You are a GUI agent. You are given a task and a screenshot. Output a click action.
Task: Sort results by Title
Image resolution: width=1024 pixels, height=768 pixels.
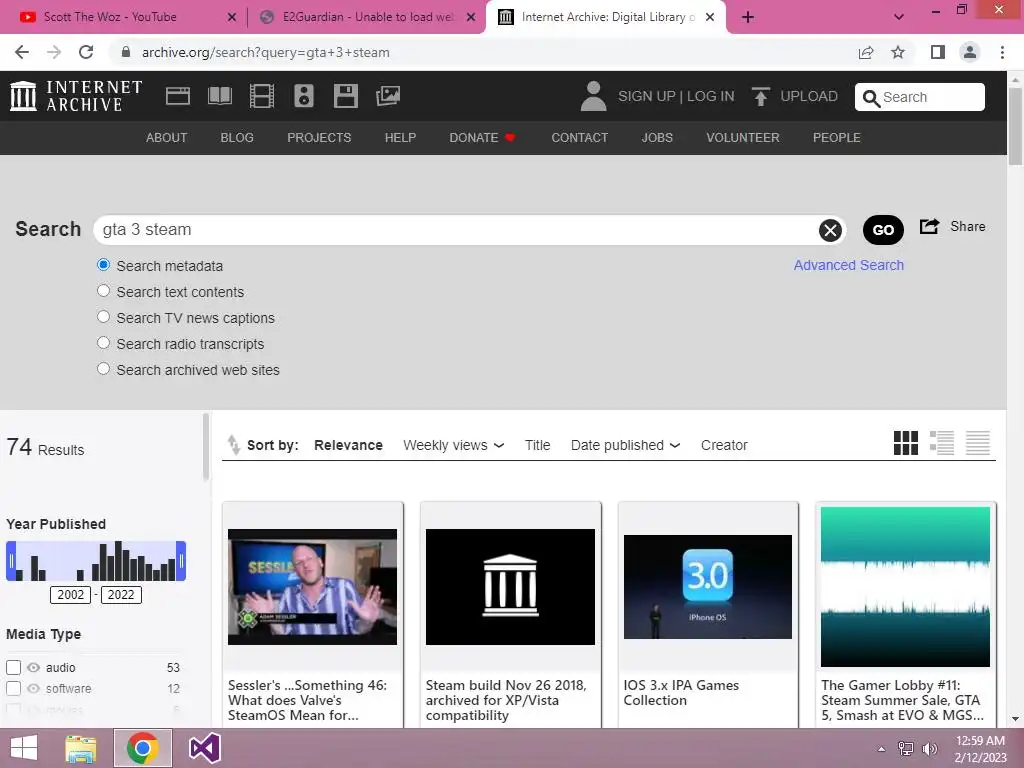click(x=537, y=445)
